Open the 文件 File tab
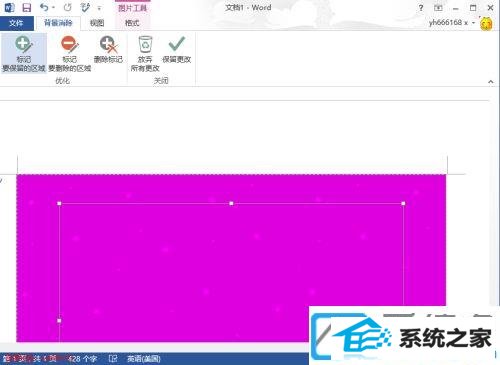Screen dimensions: 500x365 point(16,23)
